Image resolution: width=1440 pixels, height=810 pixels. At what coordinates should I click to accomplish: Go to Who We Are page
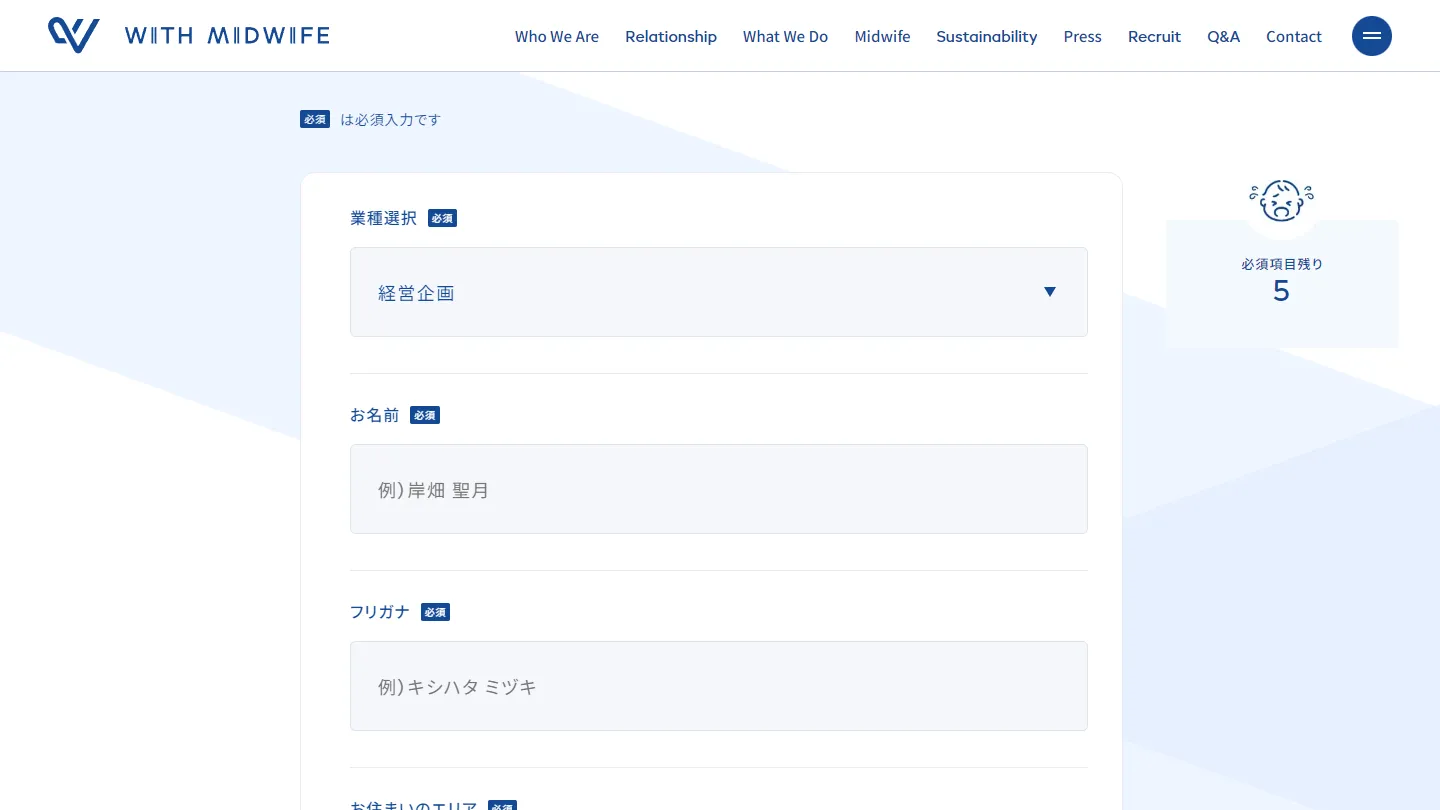pyautogui.click(x=556, y=37)
